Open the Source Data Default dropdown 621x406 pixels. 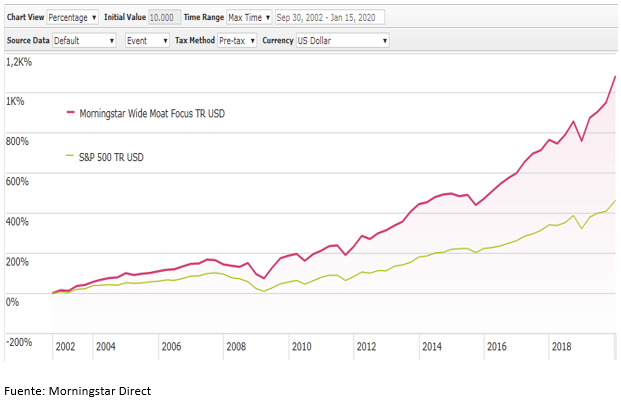[84, 41]
